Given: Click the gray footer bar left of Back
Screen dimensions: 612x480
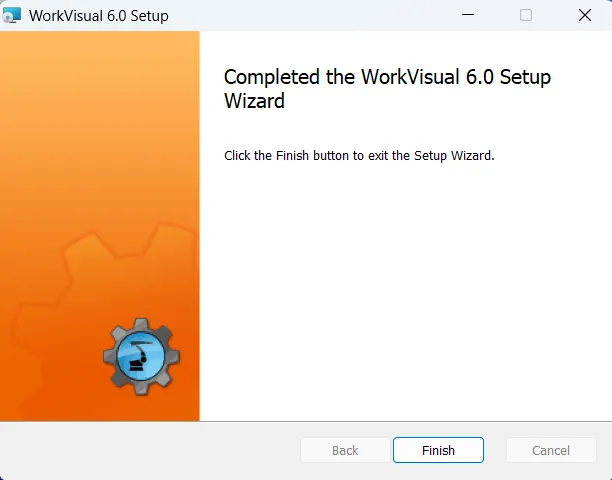Looking at the screenshot, I should [x=150, y=450].
